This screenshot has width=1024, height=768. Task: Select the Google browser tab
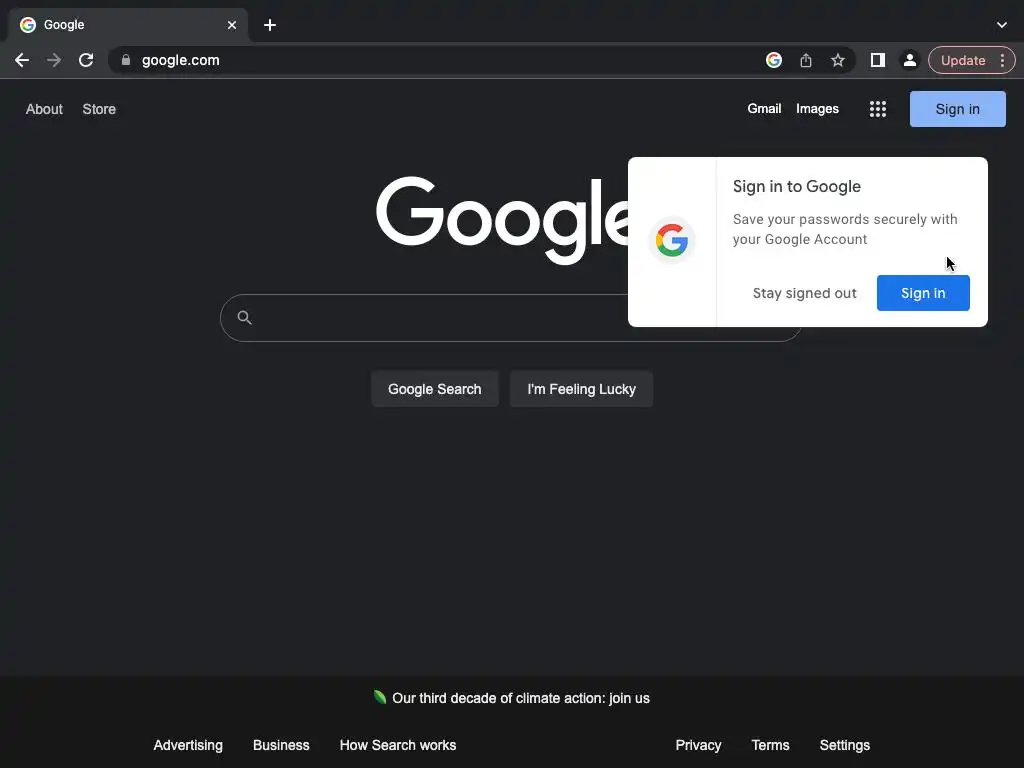(128, 25)
